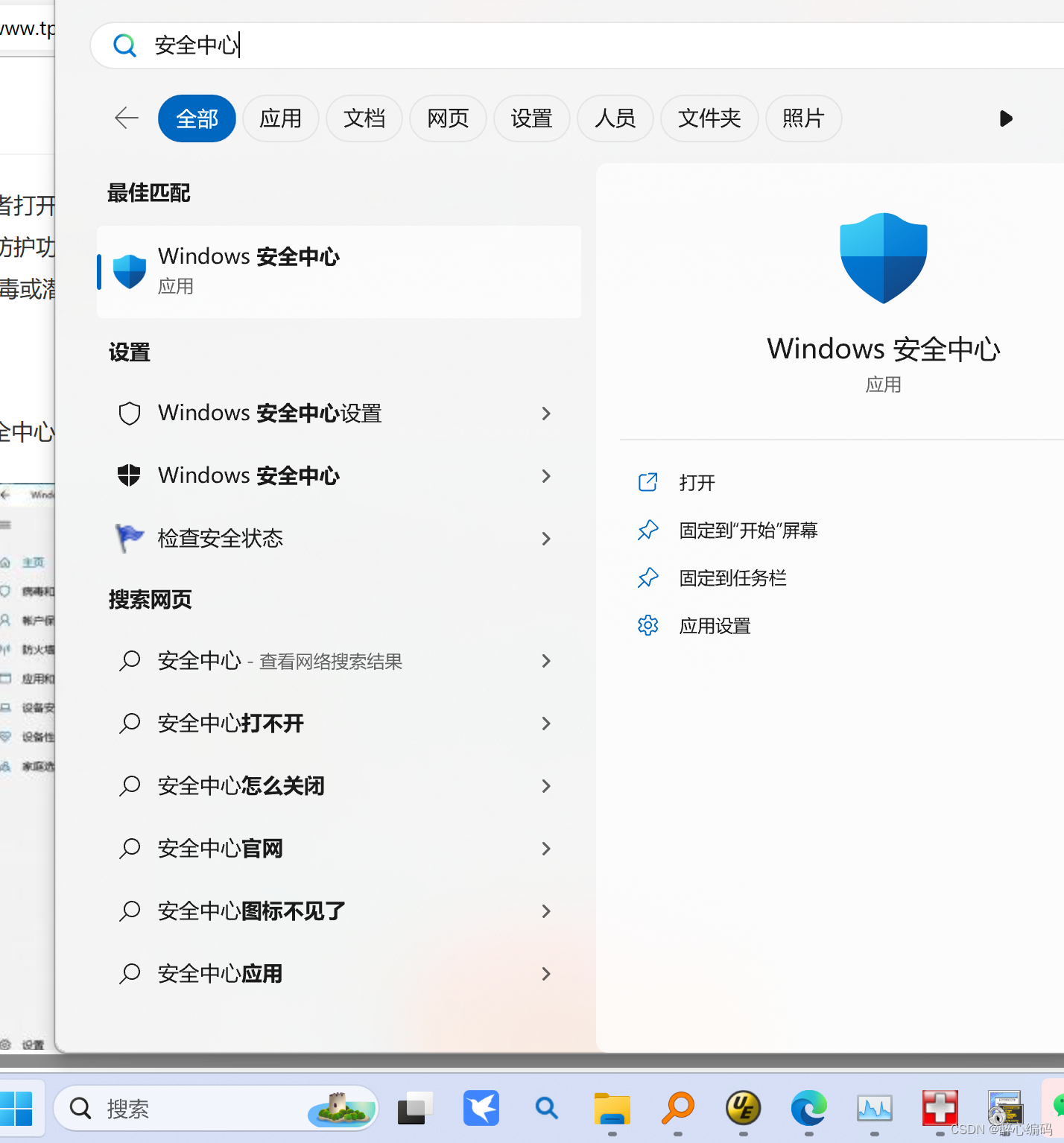1064x1143 pixels.
Task: Open the performance monitor graph icon on taskbar
Action: (x=875, y=1109)
